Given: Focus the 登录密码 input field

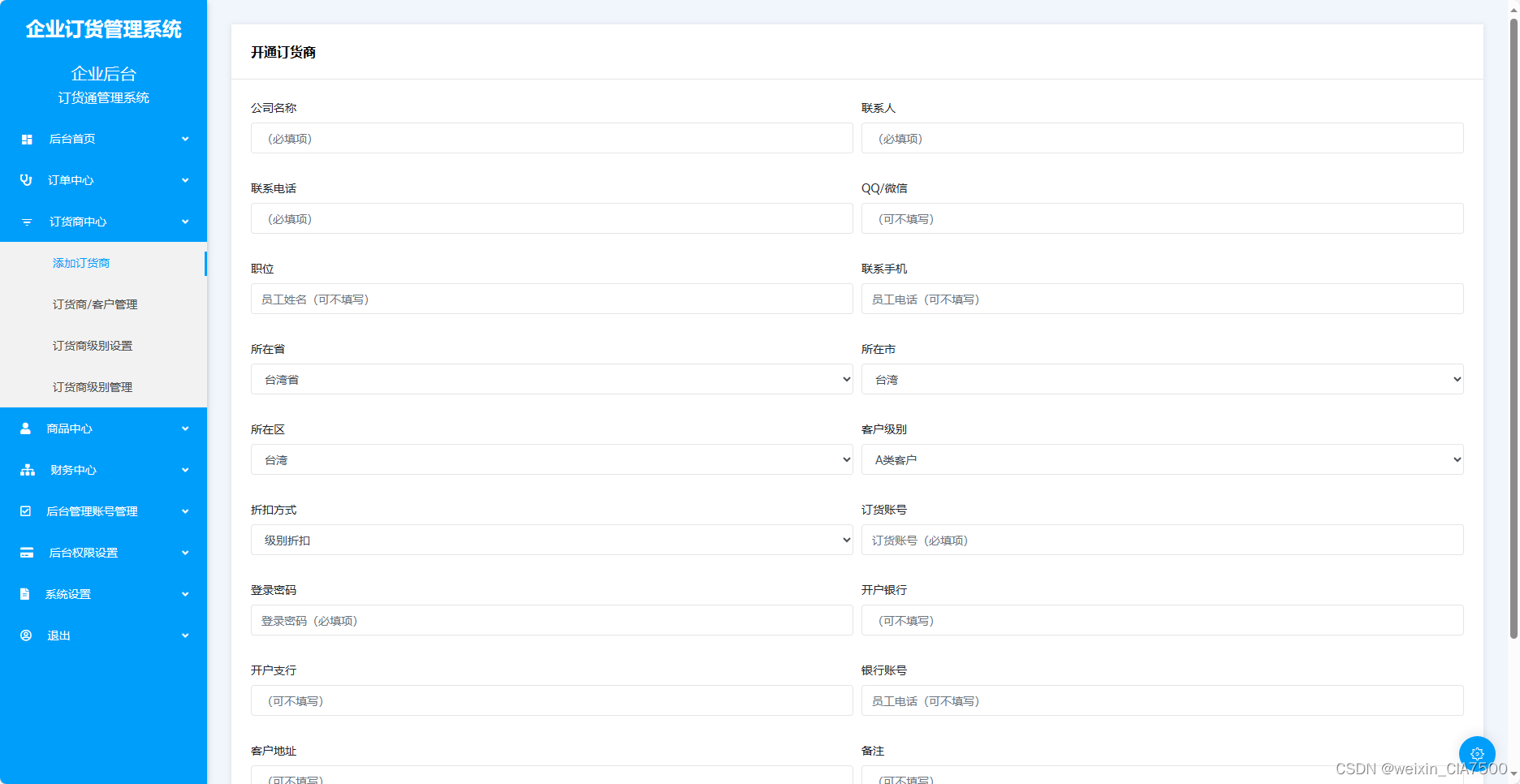Looking at the screenshot, I should [x=552, y=620].
